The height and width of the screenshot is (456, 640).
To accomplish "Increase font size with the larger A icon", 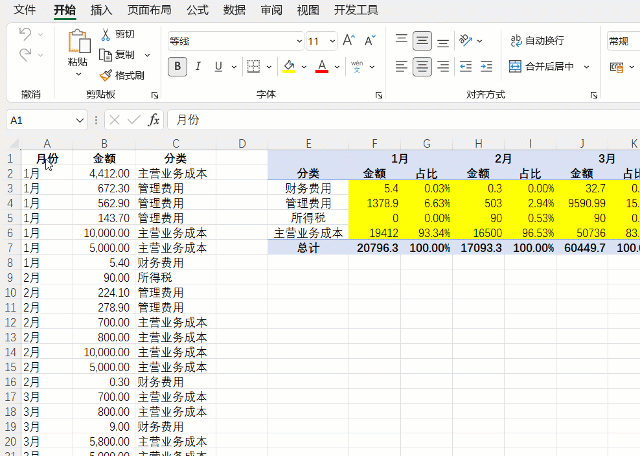I will (x=348, y=41).
